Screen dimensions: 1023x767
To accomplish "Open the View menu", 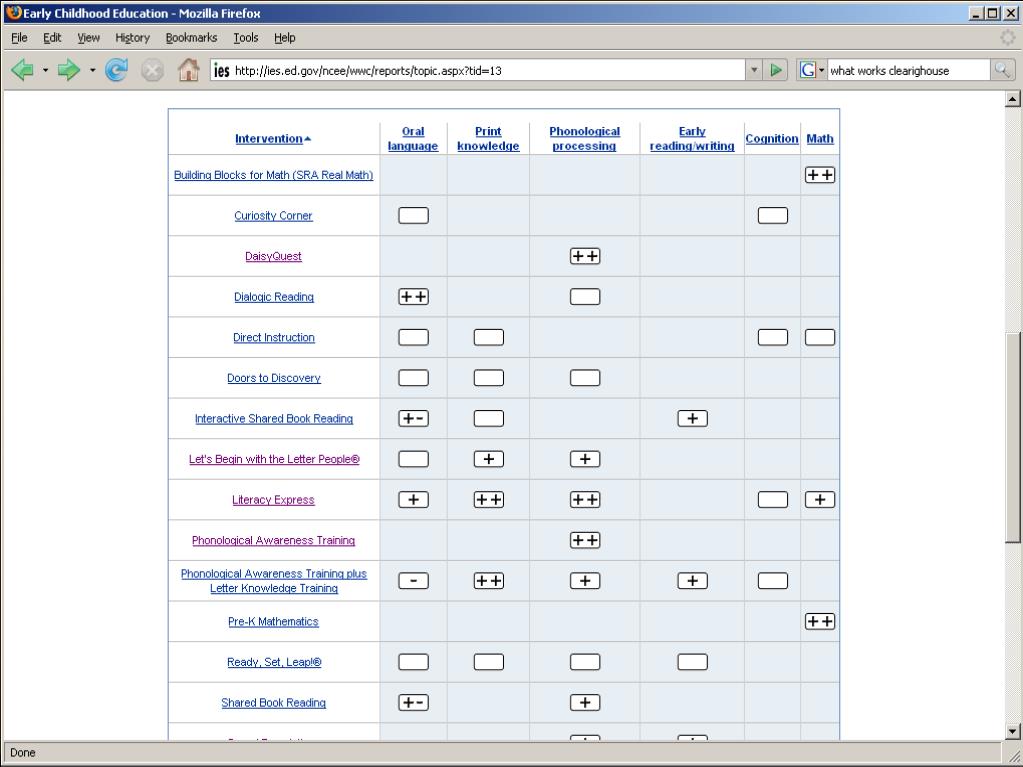I will point(88,38).
